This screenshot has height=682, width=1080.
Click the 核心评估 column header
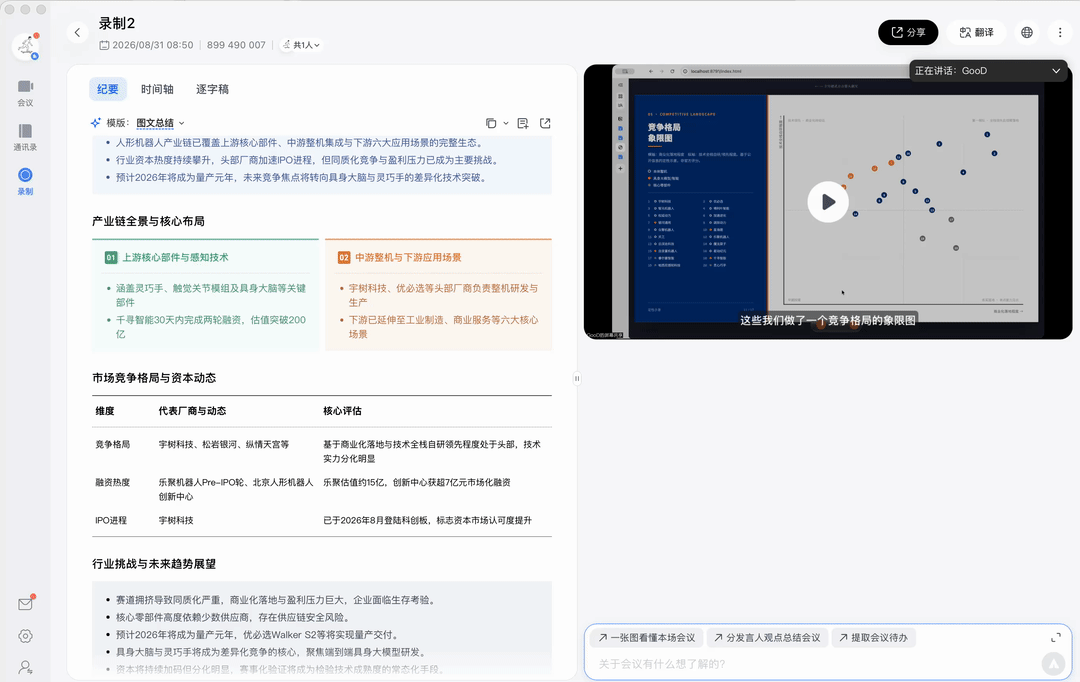coord(342,411)
